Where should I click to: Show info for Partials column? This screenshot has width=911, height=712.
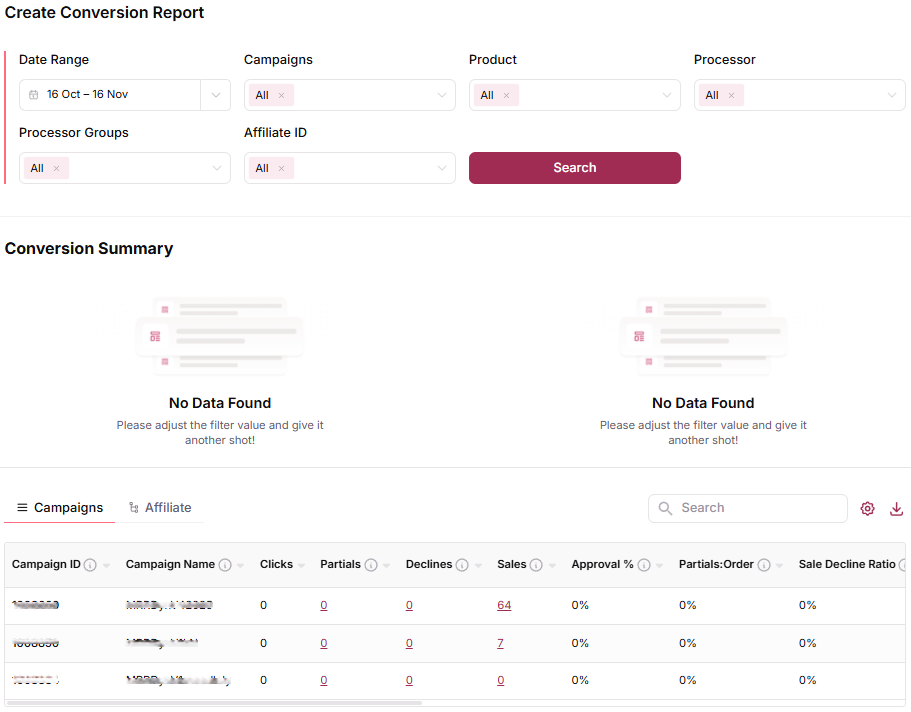(x=371, y=565)
